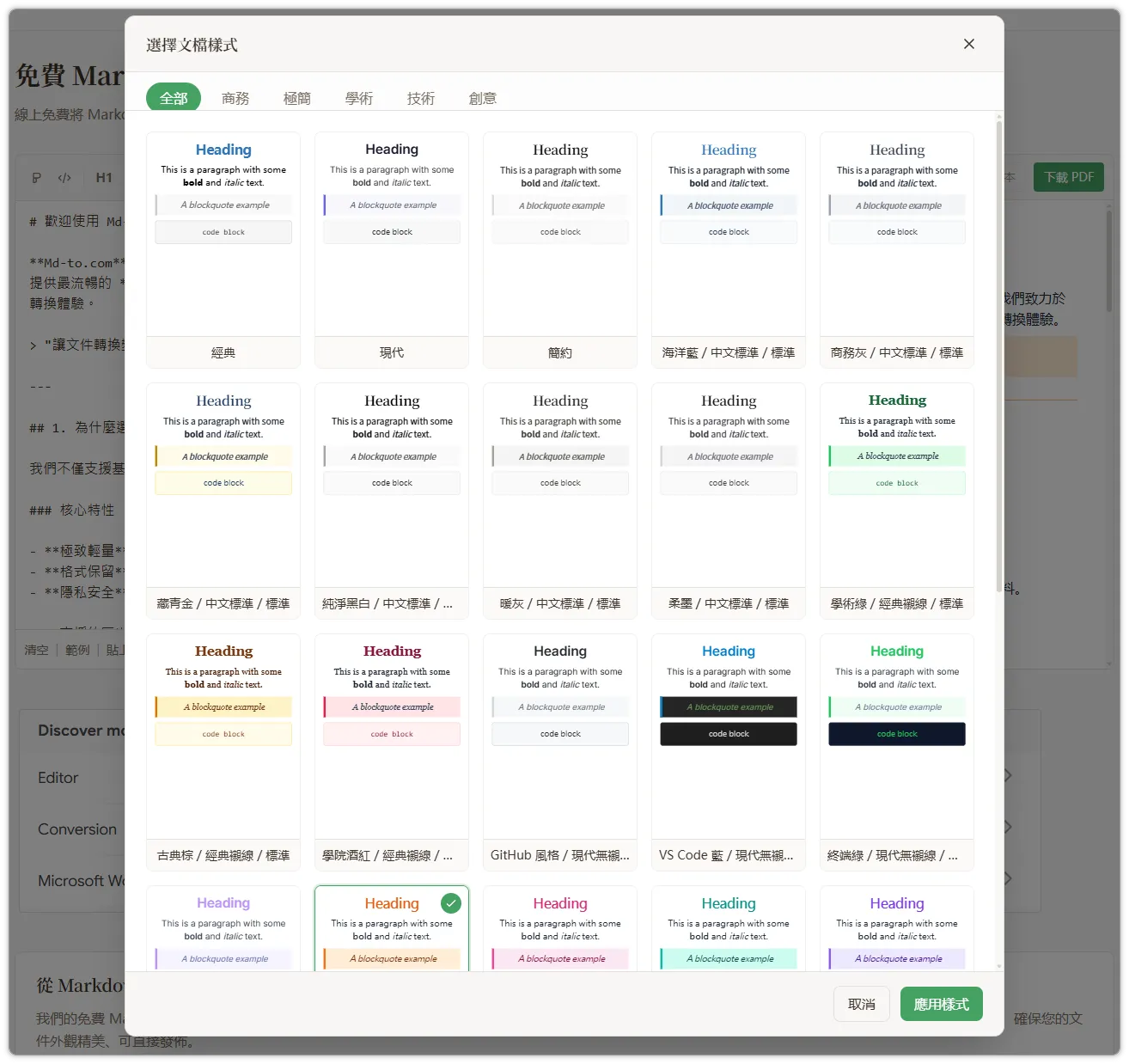
Task: Close the style selection dialog
Action: pos(968,44)
